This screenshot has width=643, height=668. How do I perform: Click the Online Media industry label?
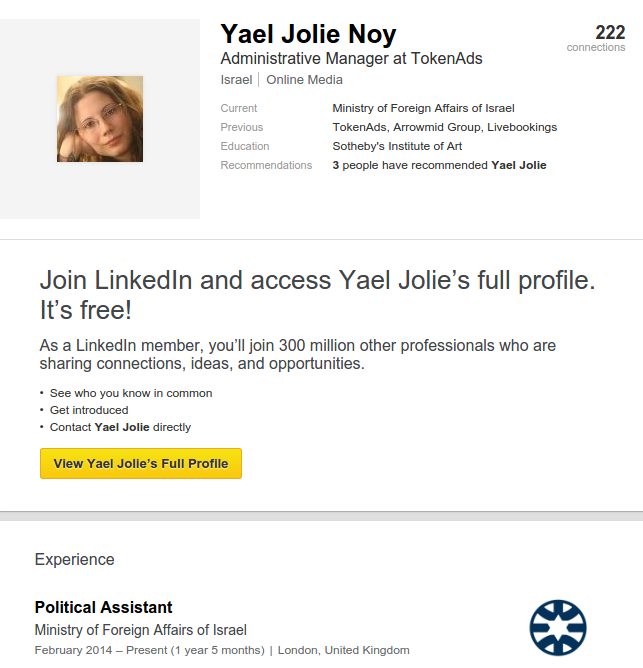tap(304, 80)
